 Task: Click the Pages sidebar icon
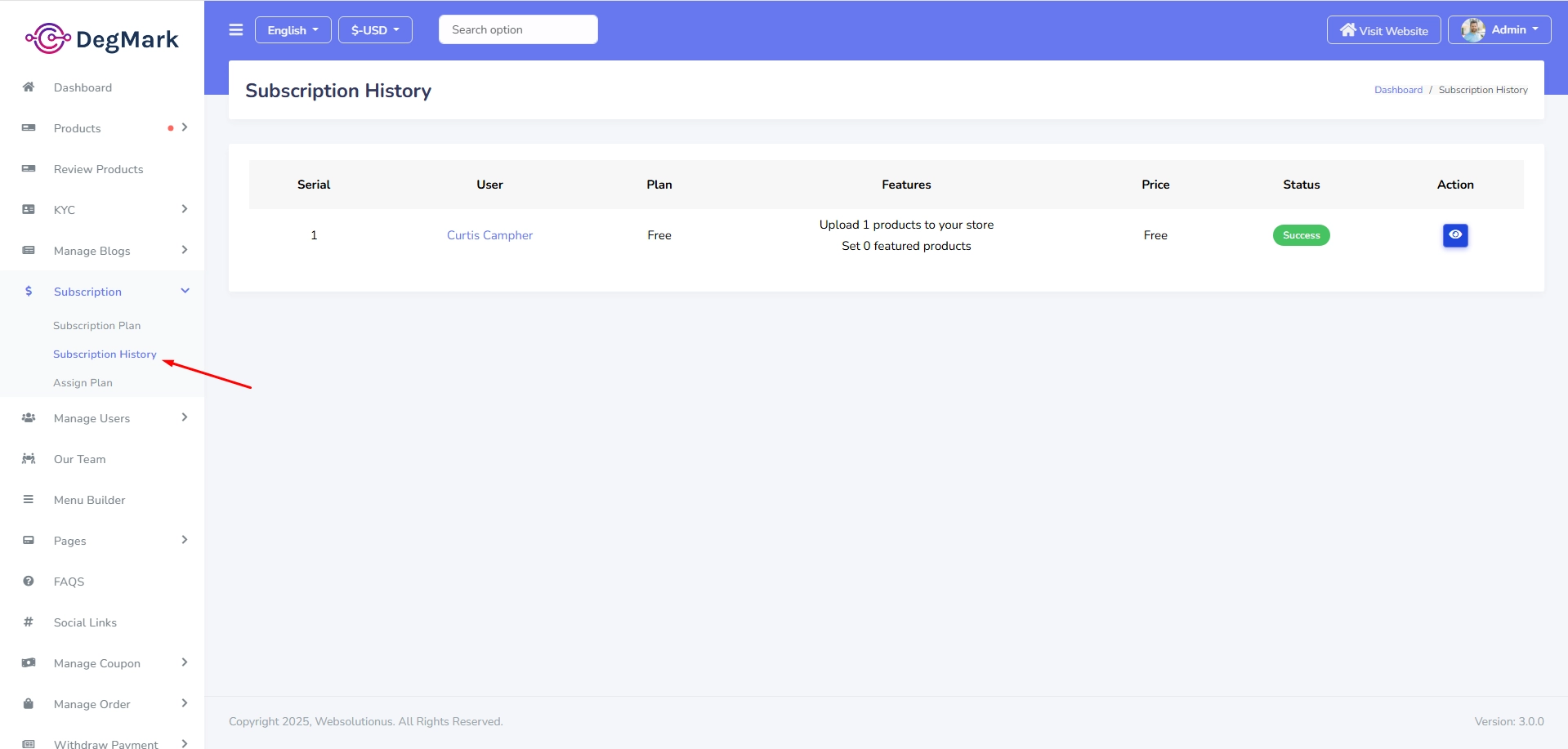pyautogui.click(x=29, y=541)
